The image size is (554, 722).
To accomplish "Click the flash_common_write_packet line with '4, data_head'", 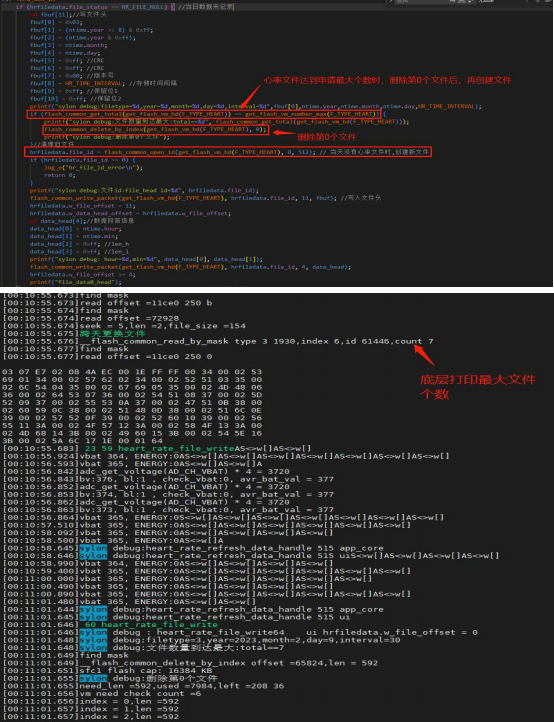I will [x=191, y=267].
